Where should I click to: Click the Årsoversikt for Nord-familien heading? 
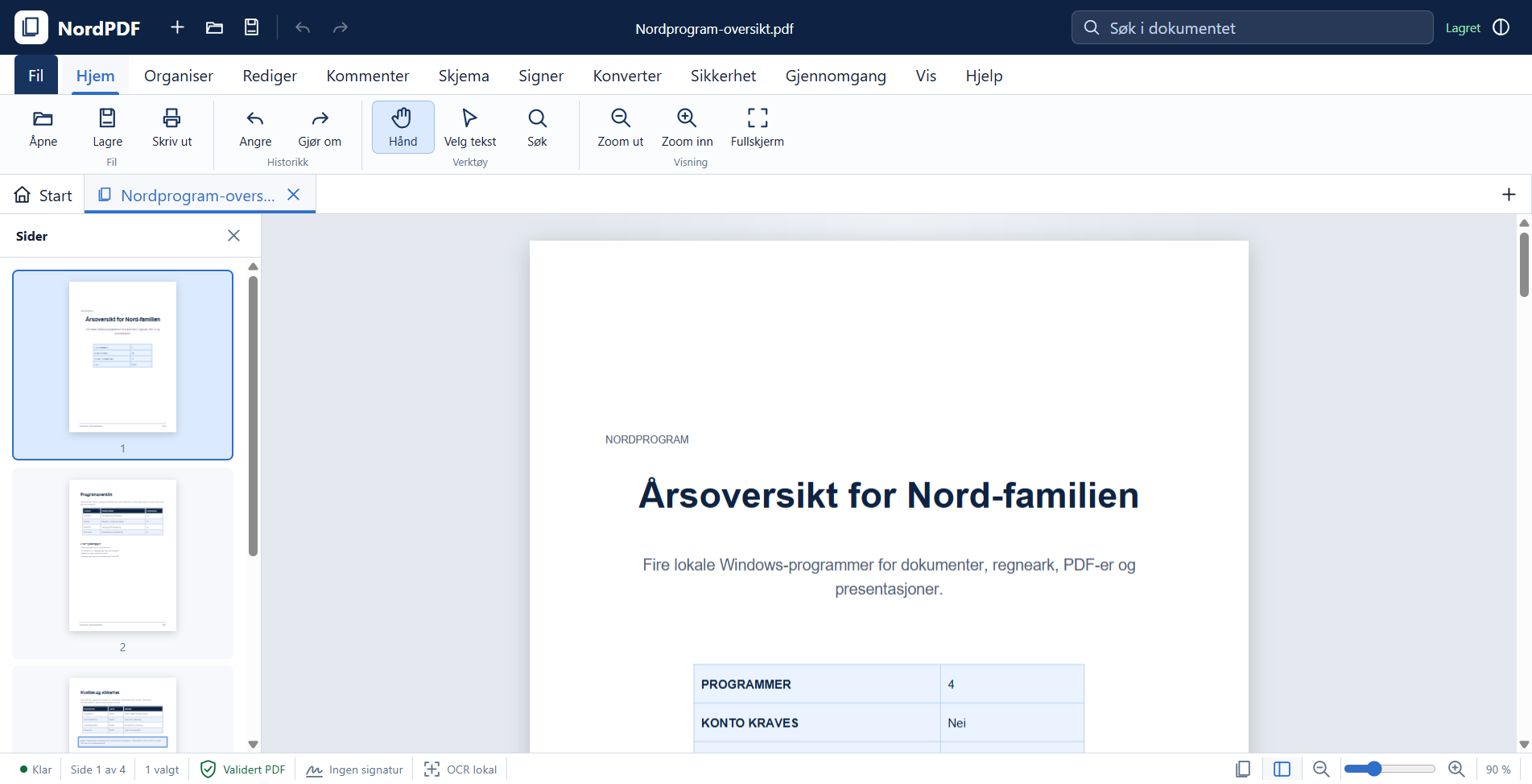pos(889,494)
